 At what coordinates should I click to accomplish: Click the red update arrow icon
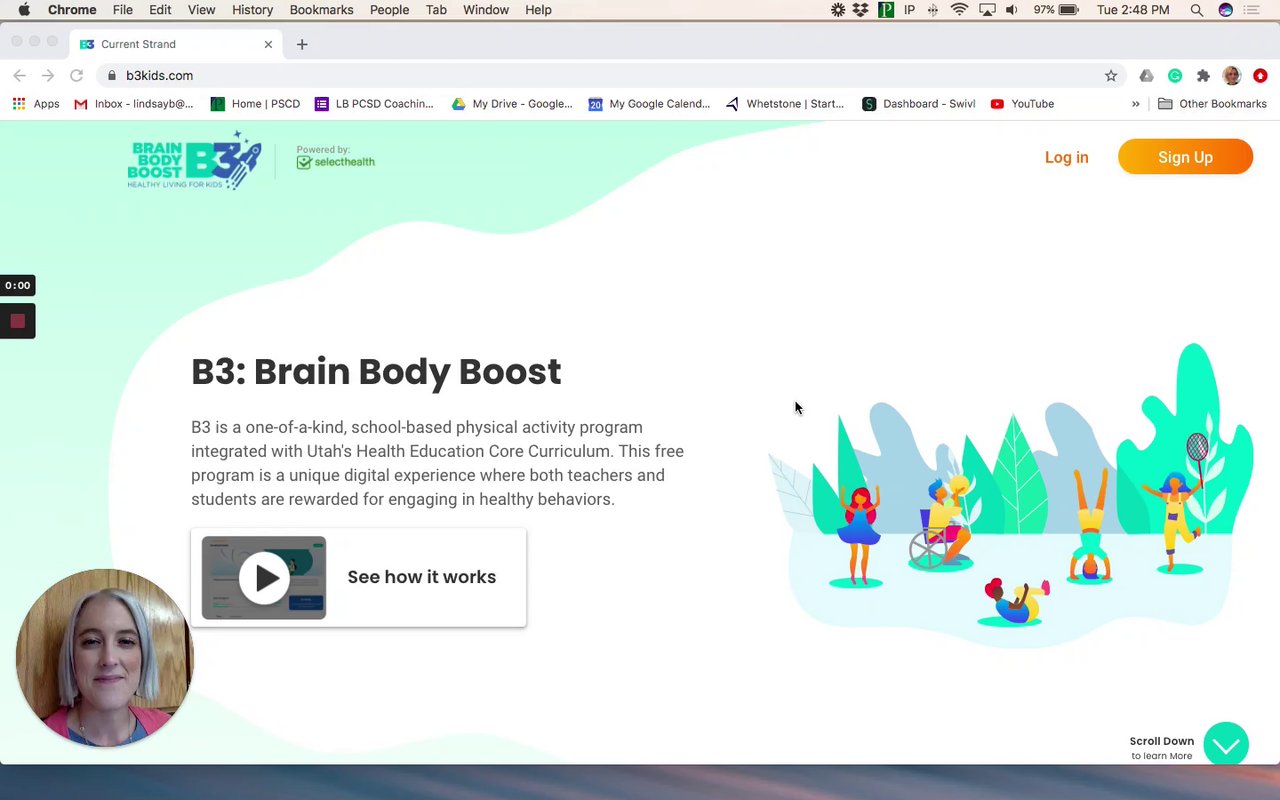[x=1260, y=75]
